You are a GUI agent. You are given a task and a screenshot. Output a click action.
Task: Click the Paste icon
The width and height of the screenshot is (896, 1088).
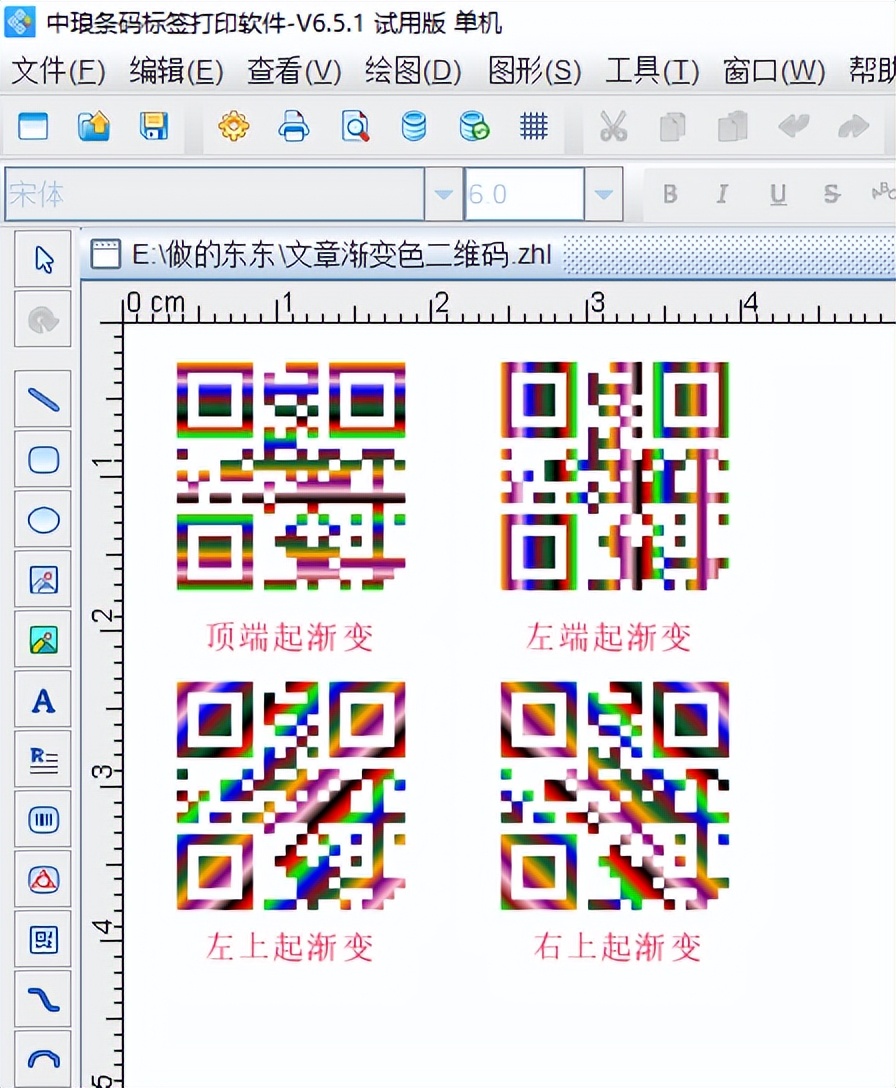pos(732,126)
